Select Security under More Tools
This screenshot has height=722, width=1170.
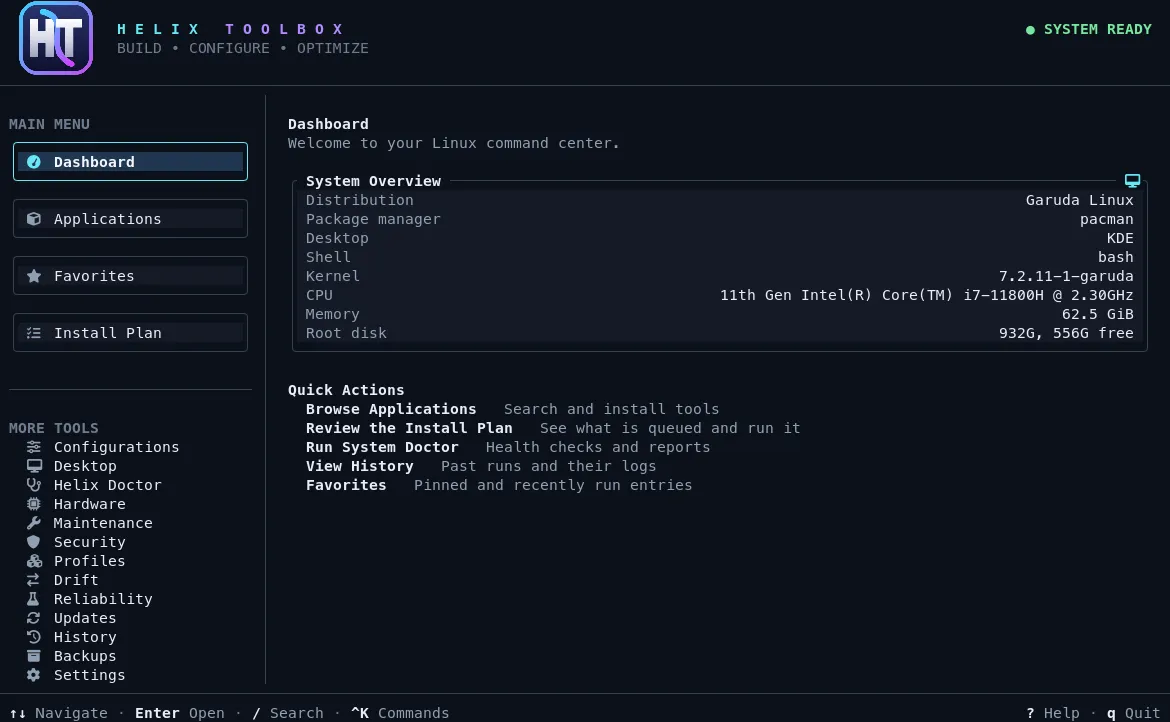pyautogui.click(x=90, y=542)
